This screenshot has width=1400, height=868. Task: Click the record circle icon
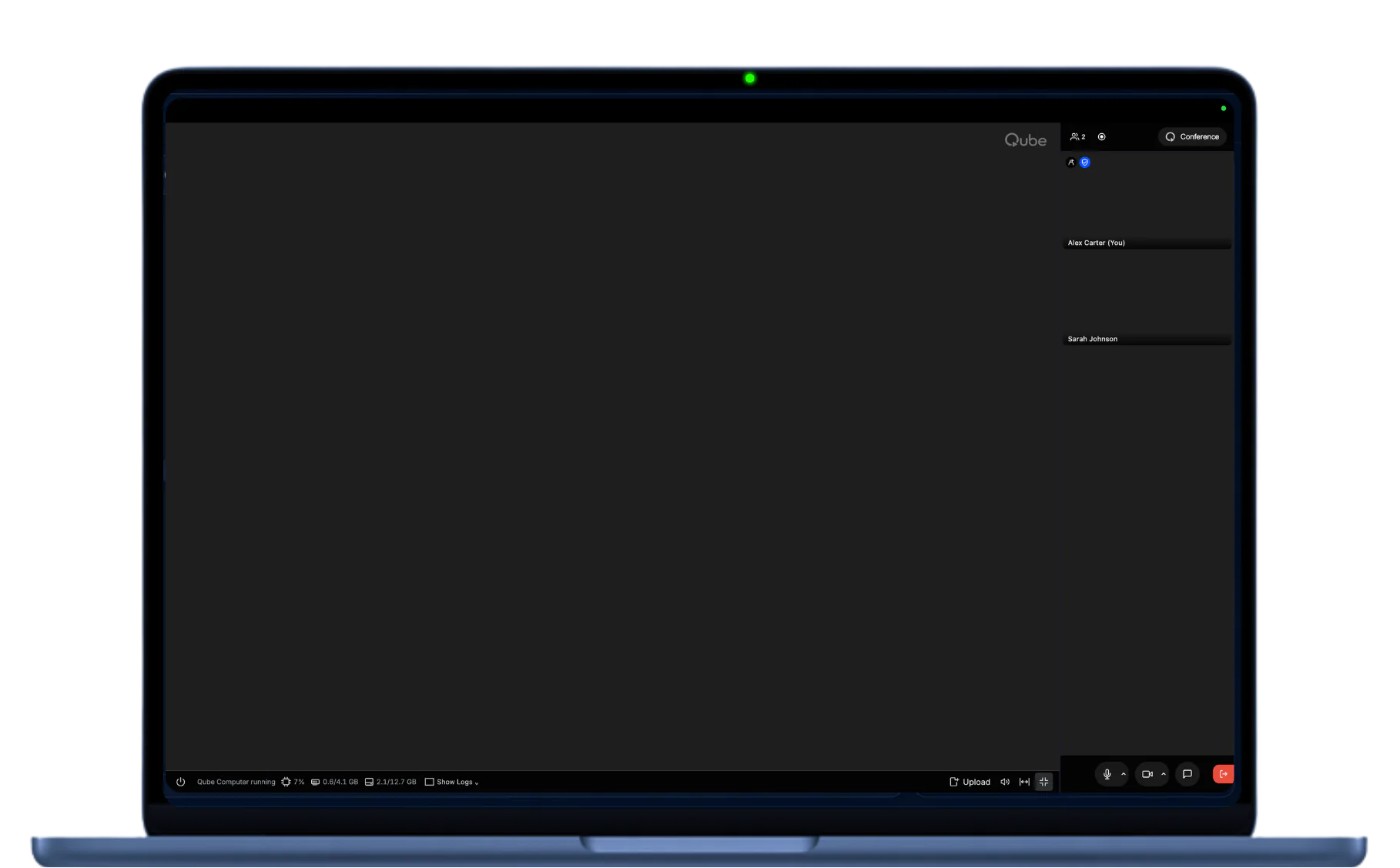[1101, 136]
